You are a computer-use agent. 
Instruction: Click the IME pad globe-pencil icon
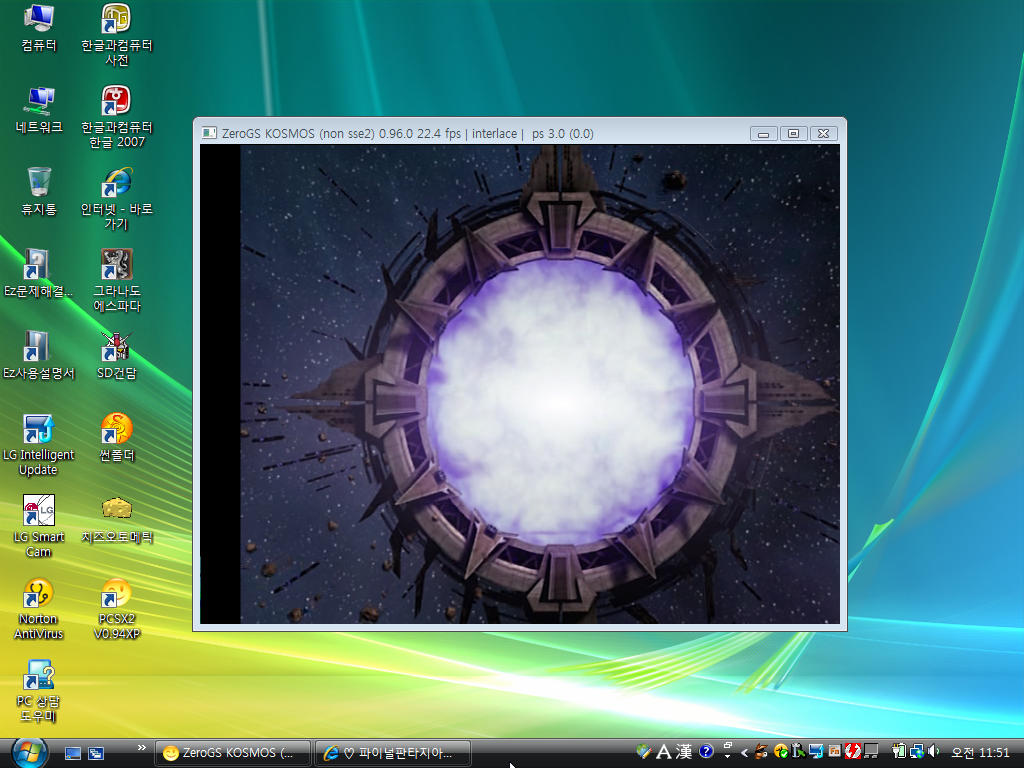point(644,751)
